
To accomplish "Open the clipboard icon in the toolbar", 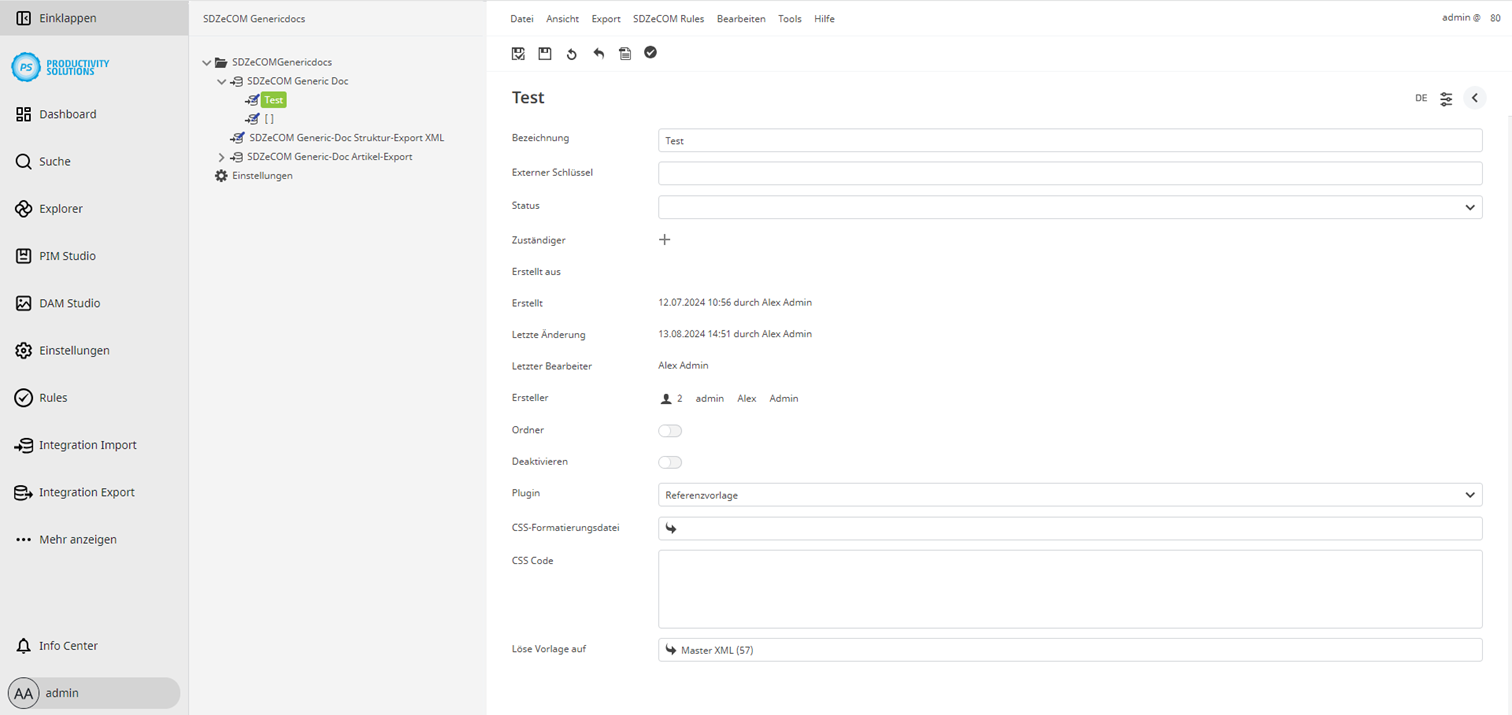I will tap(625, 53).
